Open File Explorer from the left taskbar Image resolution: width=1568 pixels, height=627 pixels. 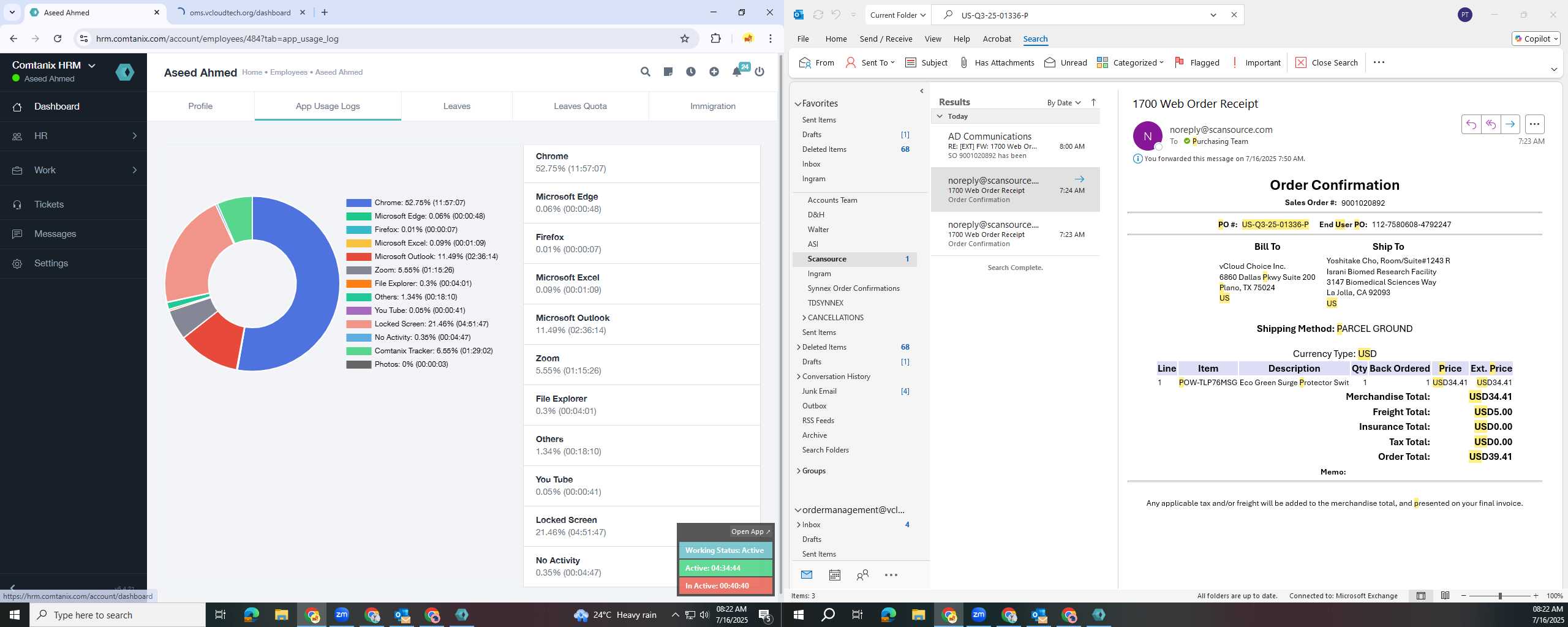(281, 615)
